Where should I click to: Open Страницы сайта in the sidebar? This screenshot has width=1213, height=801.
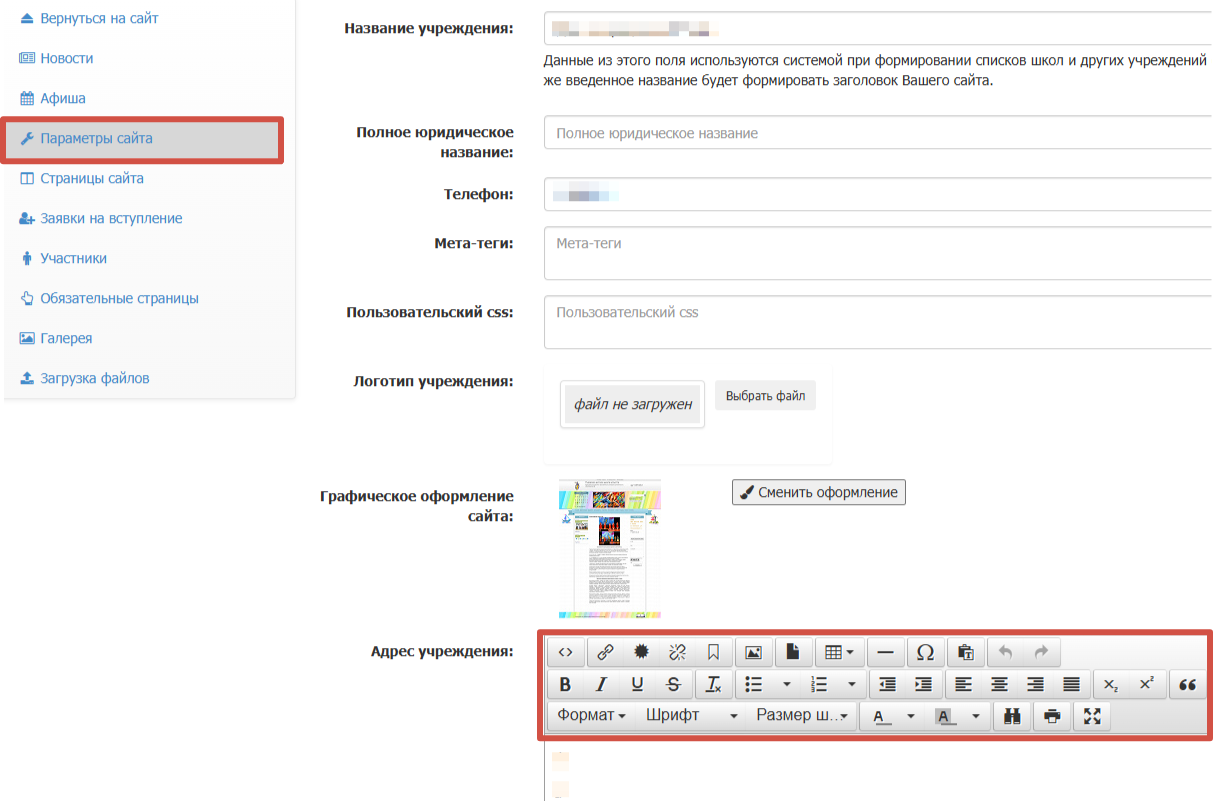[x=91, y=179]
